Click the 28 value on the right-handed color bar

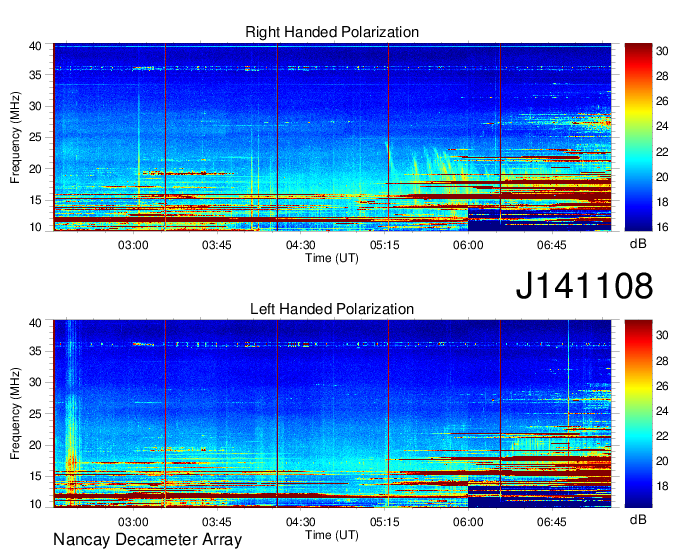coord(662,76)
